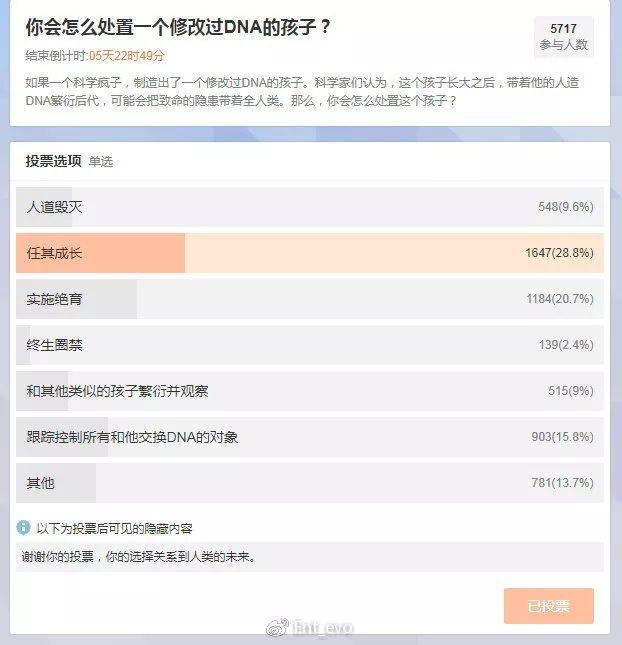
Task: Click the @Ent_evo watermark username
Action: click(x=321, y=627)
